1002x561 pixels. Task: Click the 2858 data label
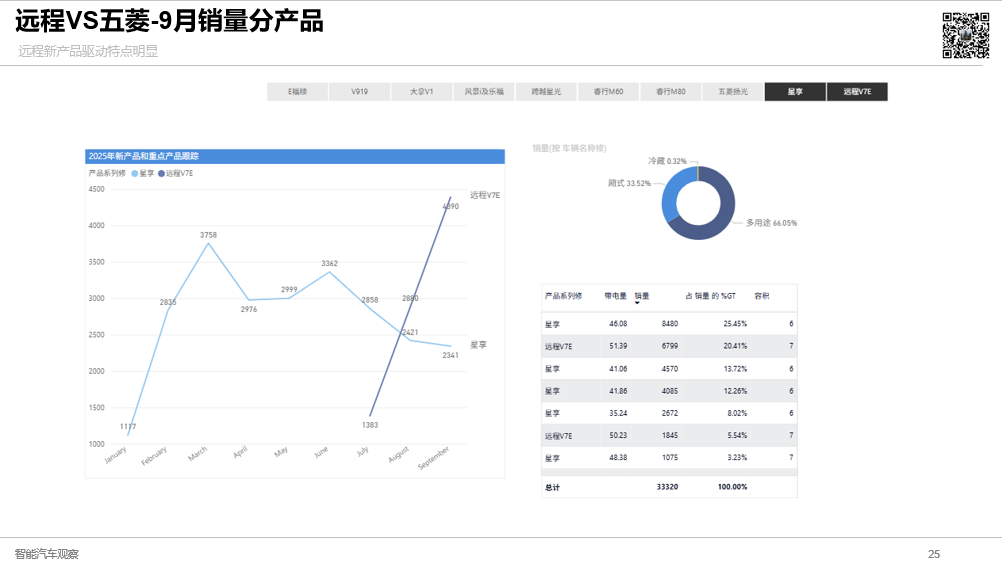coord(370,300)
